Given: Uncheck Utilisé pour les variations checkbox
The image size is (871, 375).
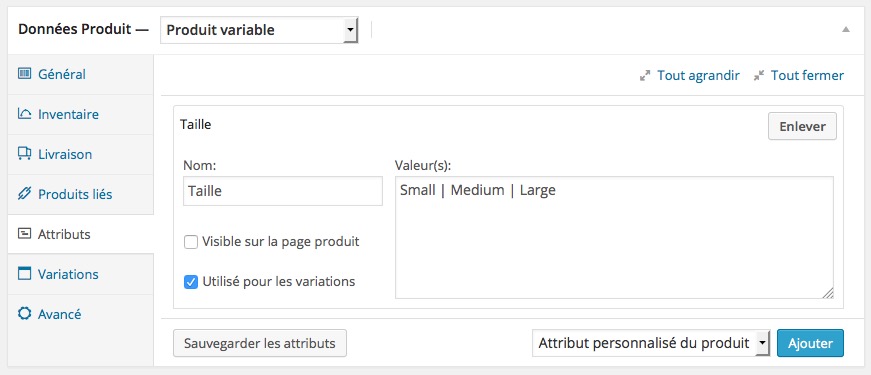Looking at the screenshot, I should [191, 282].
